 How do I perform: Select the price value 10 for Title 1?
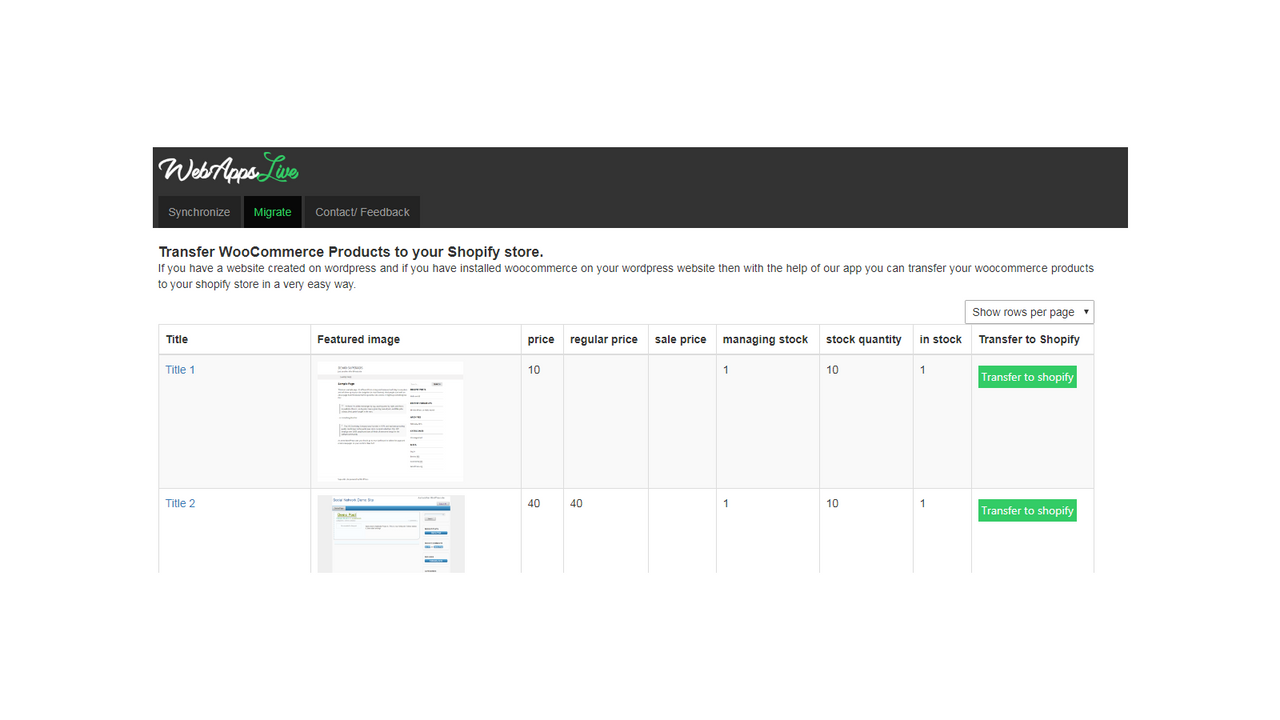pos(534,370)
